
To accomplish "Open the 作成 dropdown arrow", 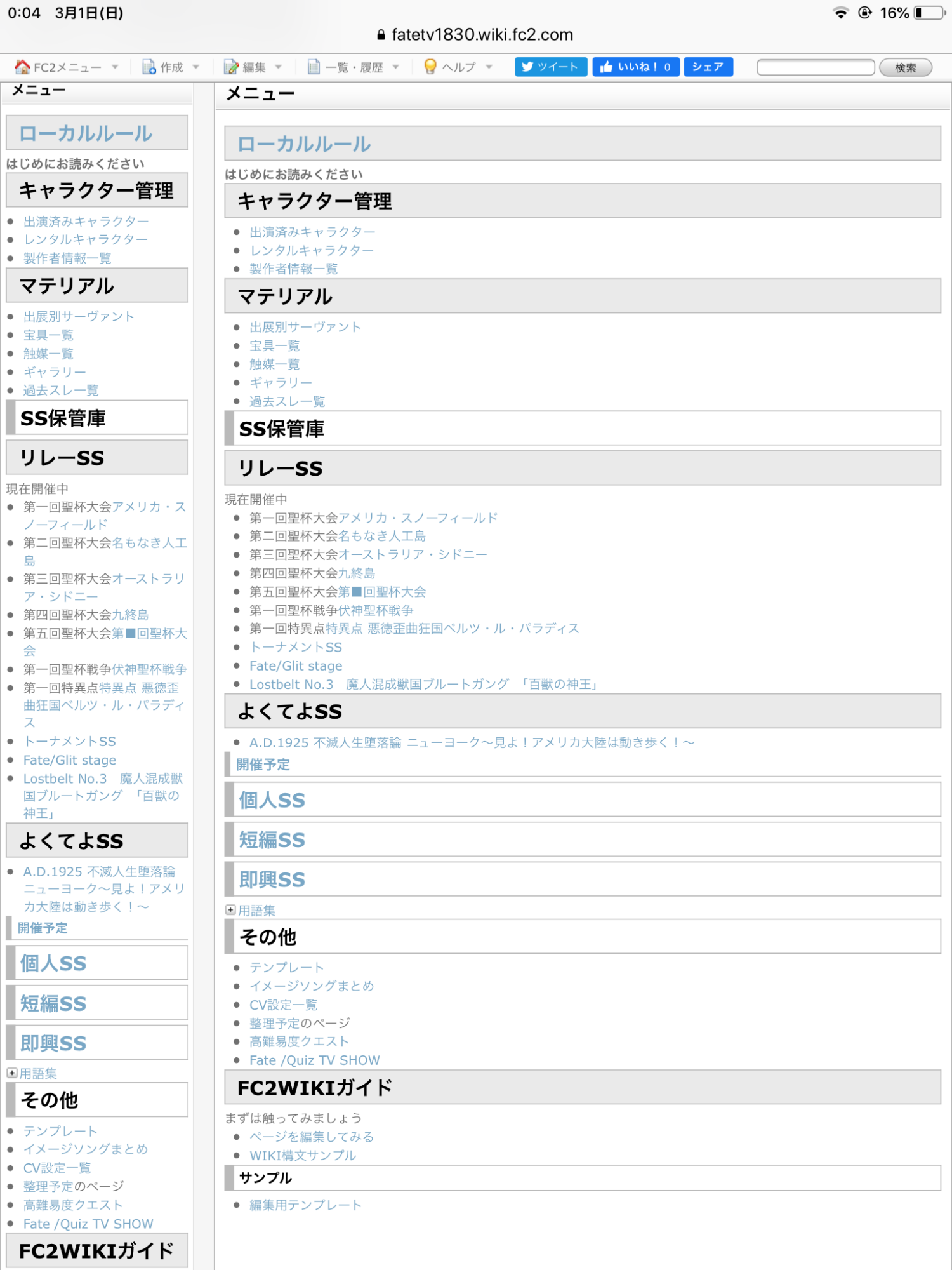I will tap(195, 67).
